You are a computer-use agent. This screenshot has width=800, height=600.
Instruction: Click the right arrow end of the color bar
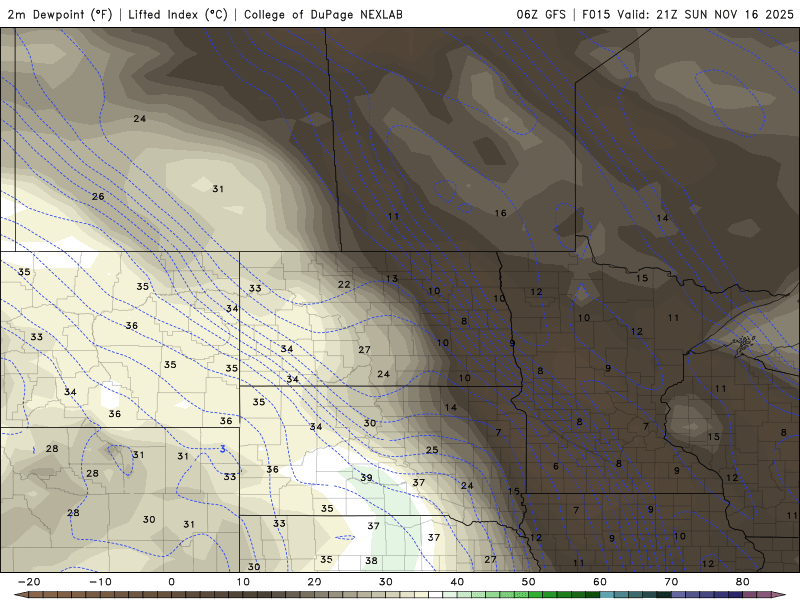[779, 594]
